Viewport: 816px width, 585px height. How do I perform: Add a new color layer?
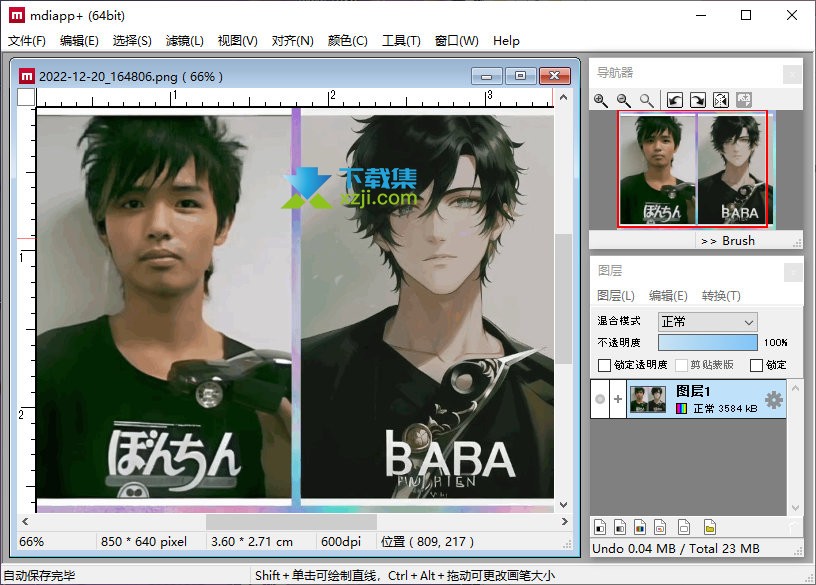(640, 527)
